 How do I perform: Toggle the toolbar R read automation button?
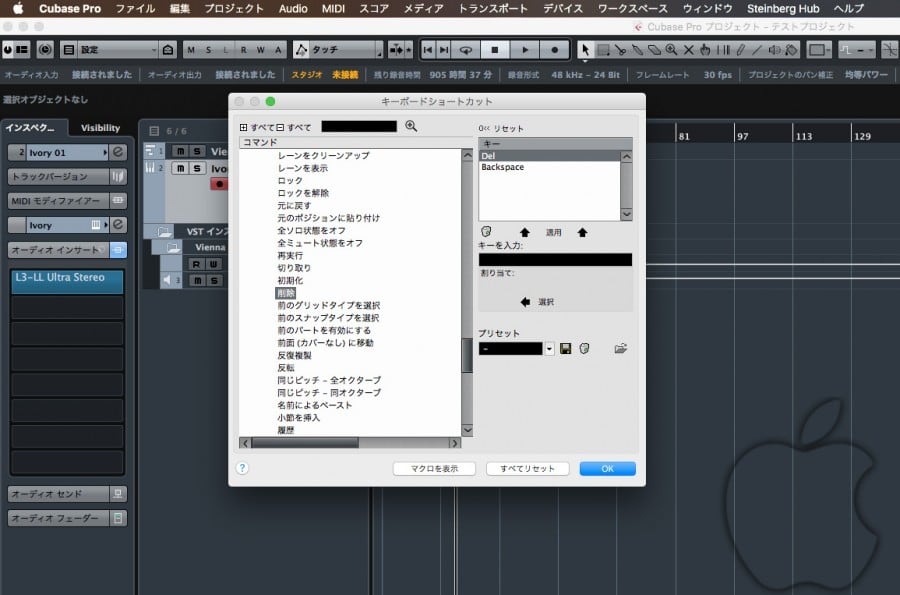point(243,50)
